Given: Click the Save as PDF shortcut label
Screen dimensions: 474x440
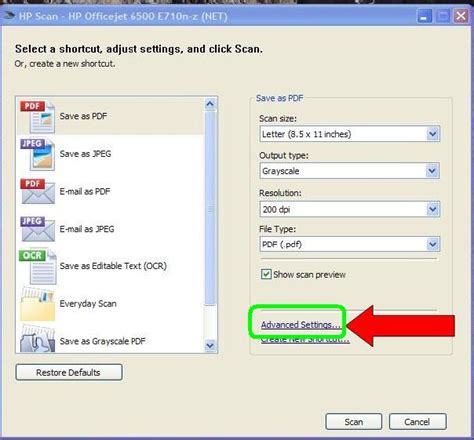Looking at the screenshot, I should [83, 116].
